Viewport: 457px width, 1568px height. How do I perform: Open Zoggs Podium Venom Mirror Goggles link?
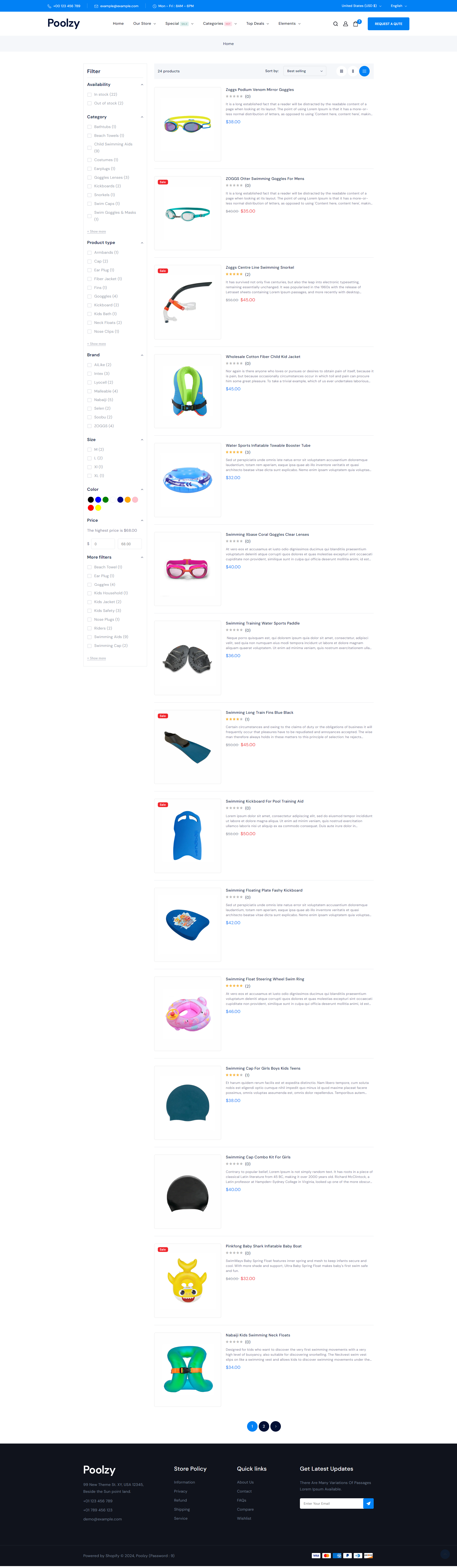pyautogui.click(x=260, y=89)
